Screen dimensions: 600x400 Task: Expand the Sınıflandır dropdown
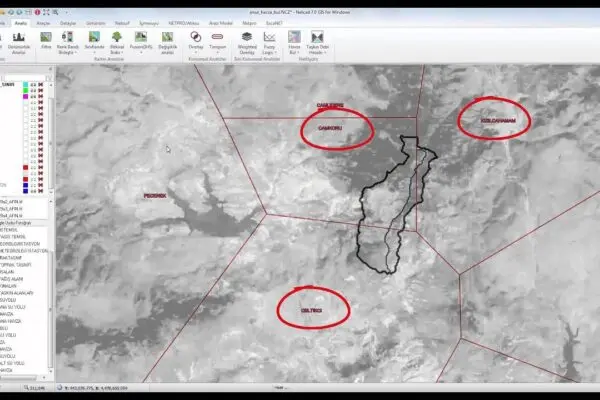[94, 52]
